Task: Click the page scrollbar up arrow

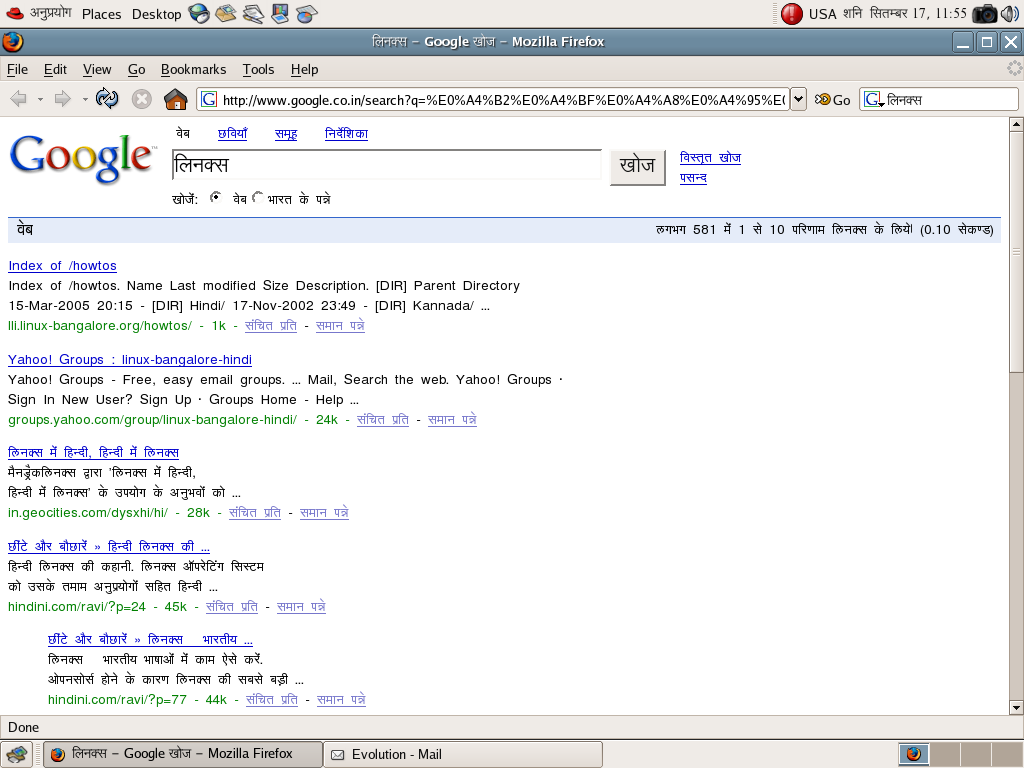Action: click(x=1016, y=124)
